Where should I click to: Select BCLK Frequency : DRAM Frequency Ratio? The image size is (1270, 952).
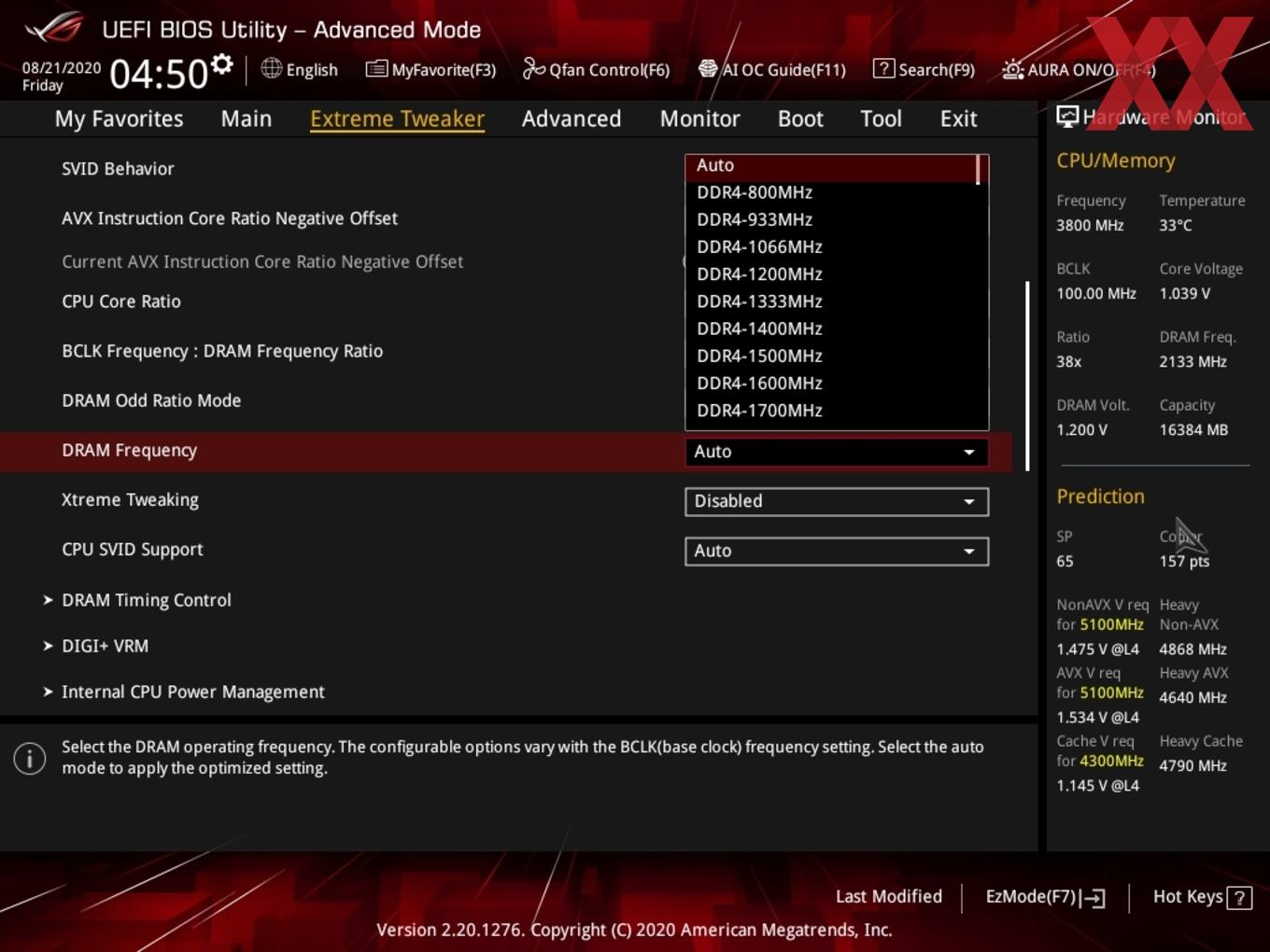222,351
